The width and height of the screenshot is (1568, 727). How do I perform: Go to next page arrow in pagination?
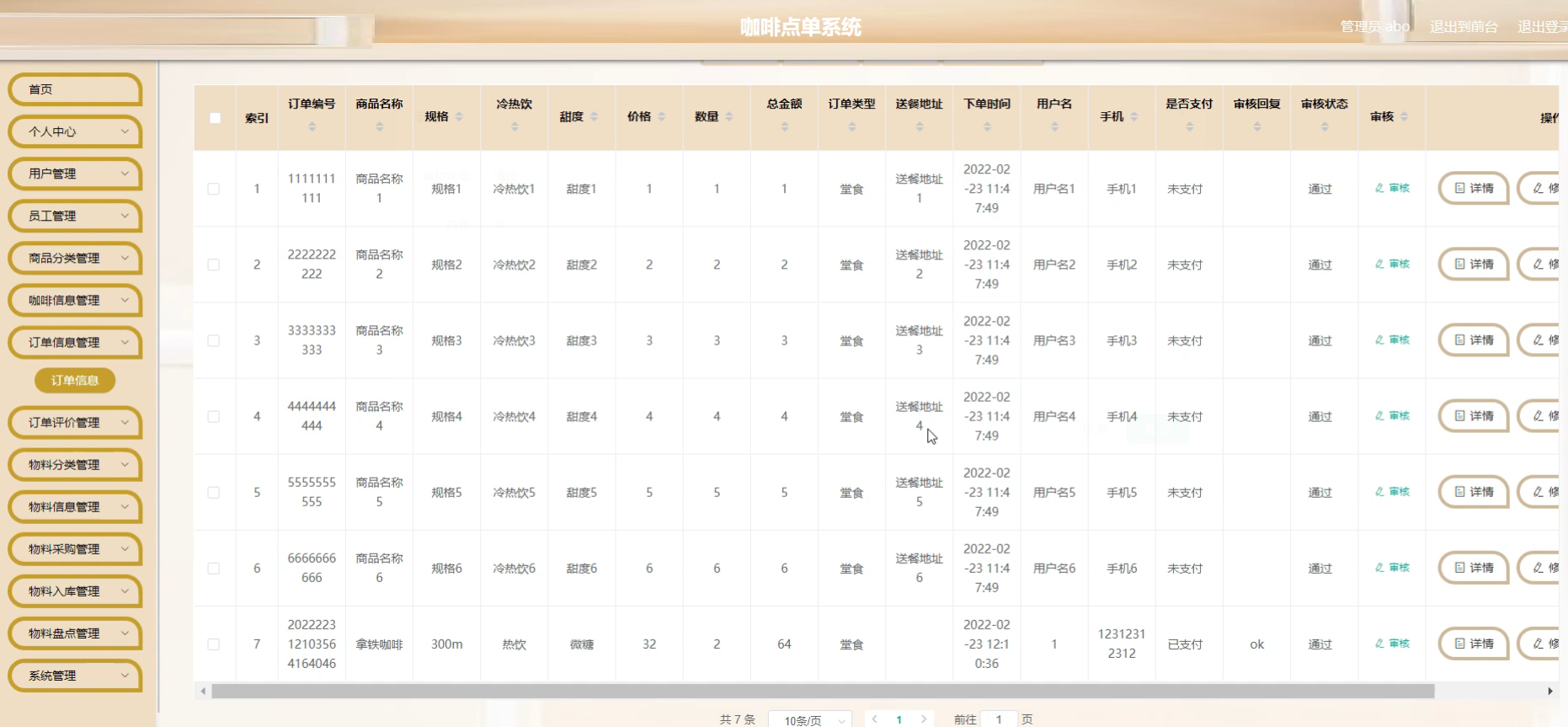[924, 719]
